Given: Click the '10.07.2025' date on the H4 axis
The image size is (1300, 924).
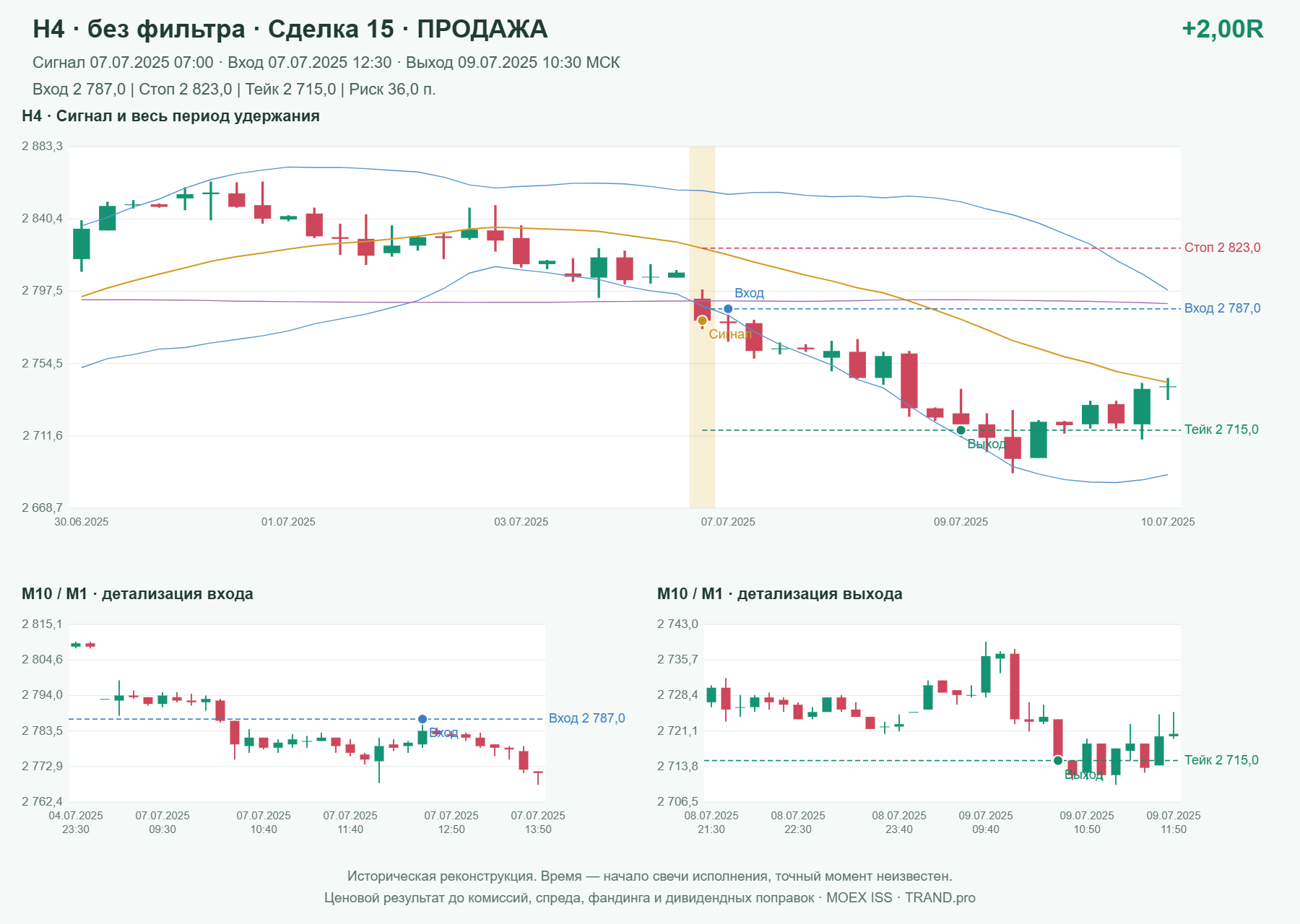Looking at the screenshot, I should [x=1167, y=522].
